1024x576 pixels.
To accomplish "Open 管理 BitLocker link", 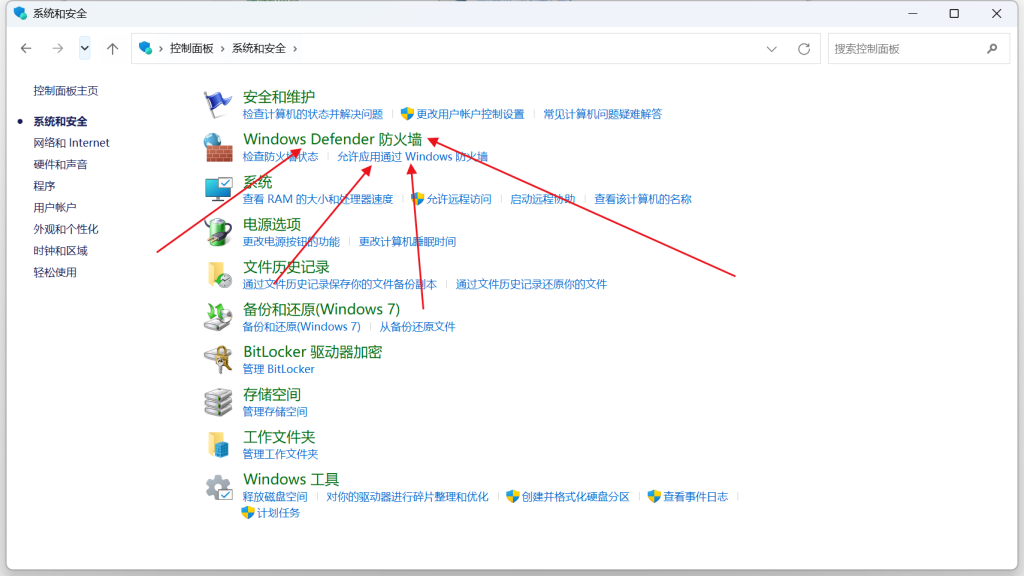I will pyautogui.click(x=278, y=369).
